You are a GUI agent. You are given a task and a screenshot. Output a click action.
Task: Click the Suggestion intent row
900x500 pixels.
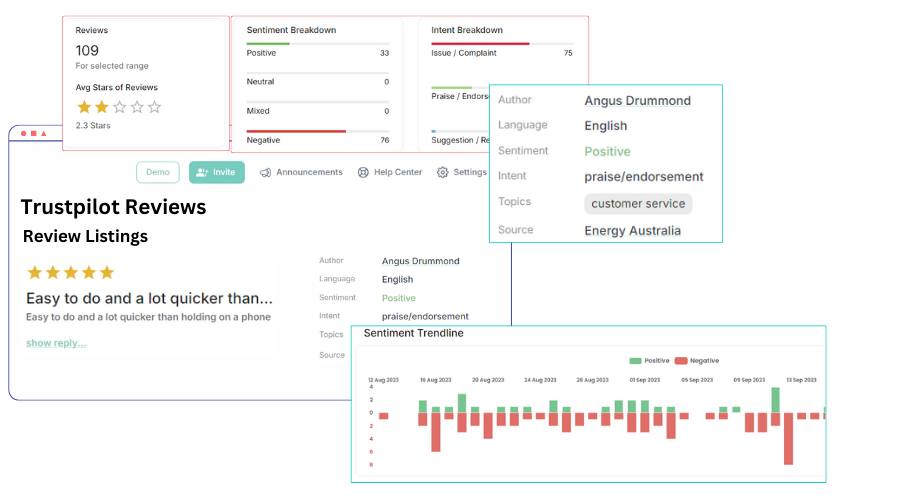460,138
